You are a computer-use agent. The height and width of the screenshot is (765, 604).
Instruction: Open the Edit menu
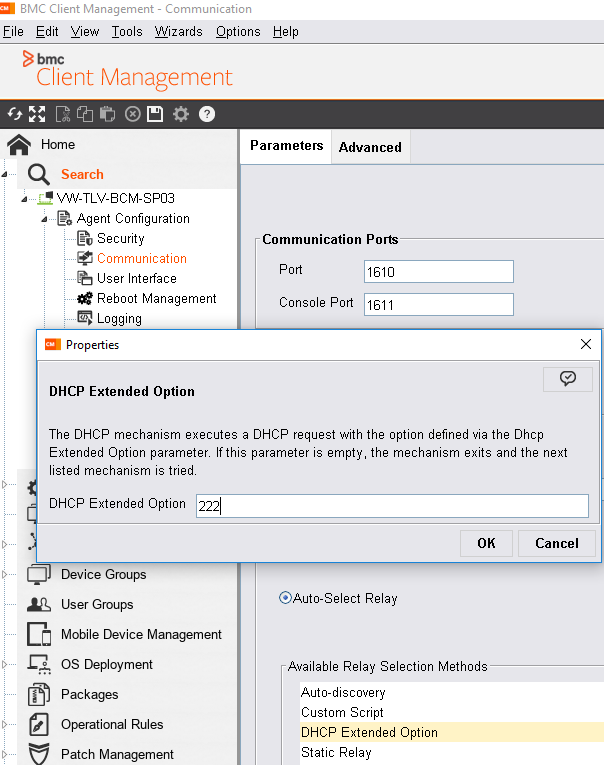[47, 32]
